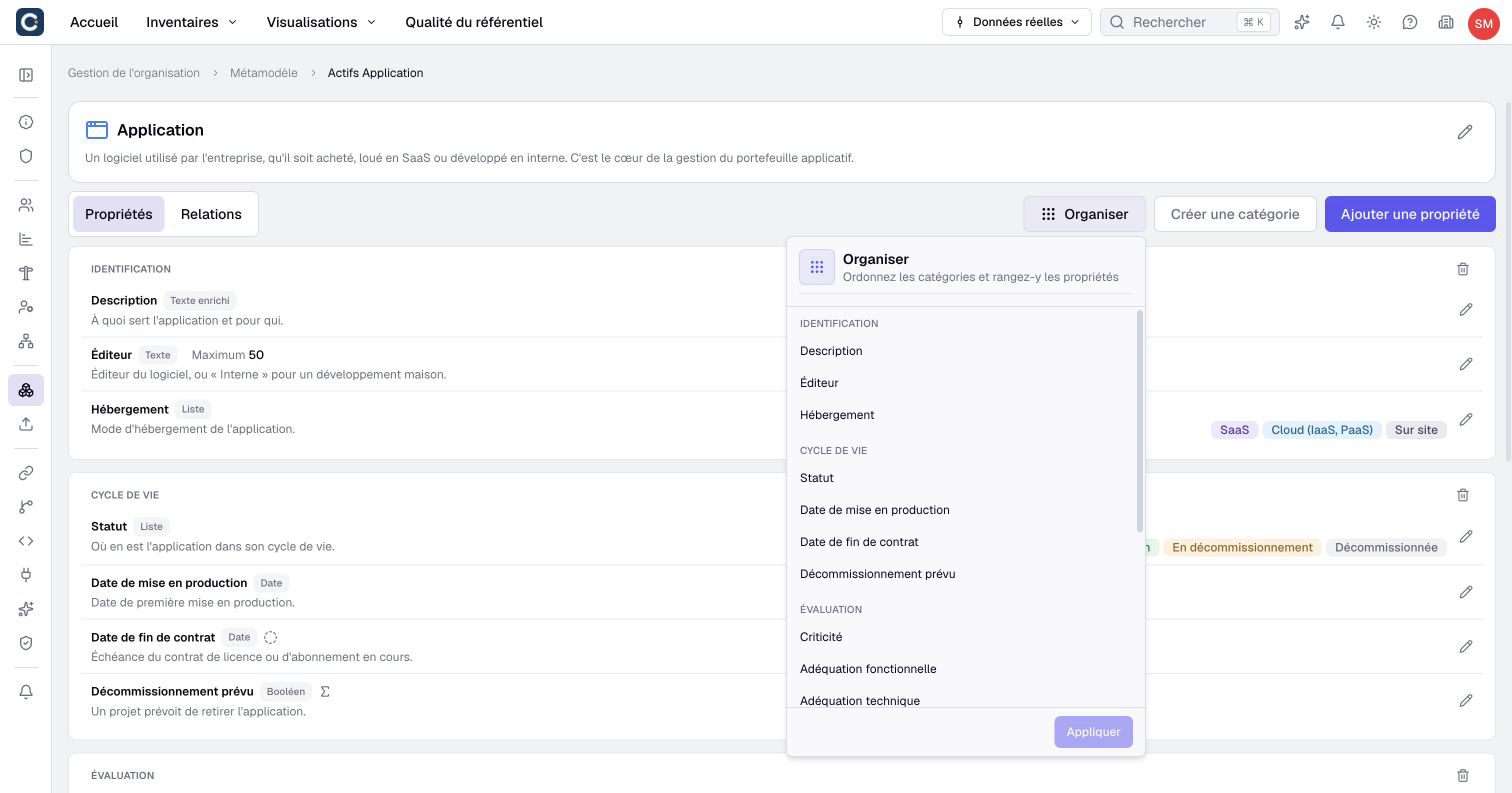Open the organization building icon in top bar

tap(1446, 22)
